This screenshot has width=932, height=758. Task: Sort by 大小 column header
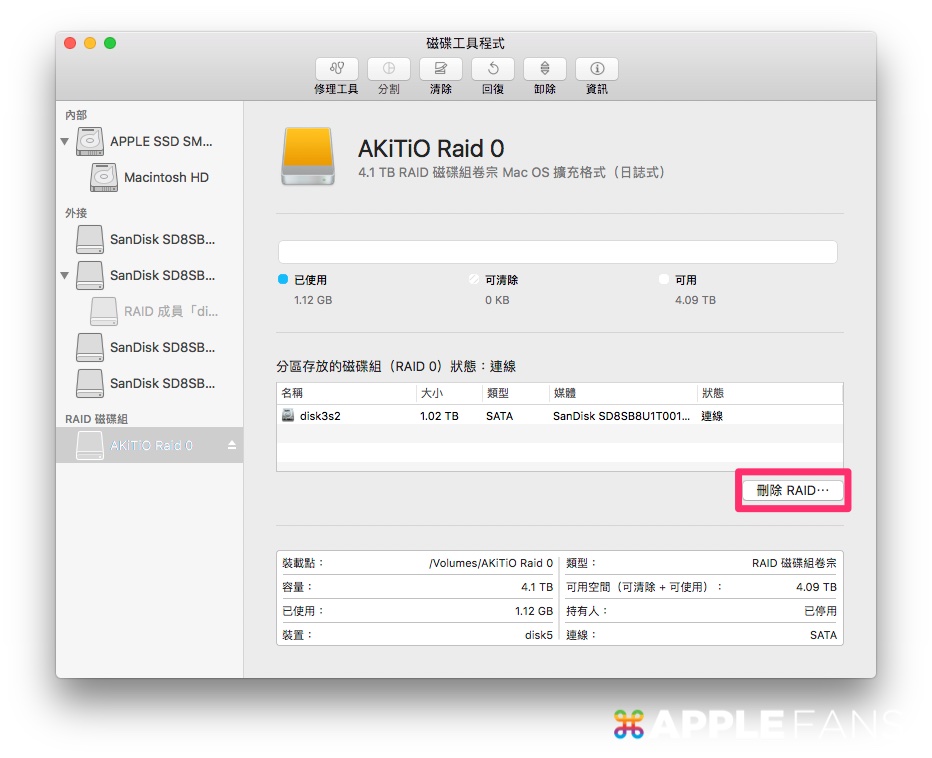449,393
